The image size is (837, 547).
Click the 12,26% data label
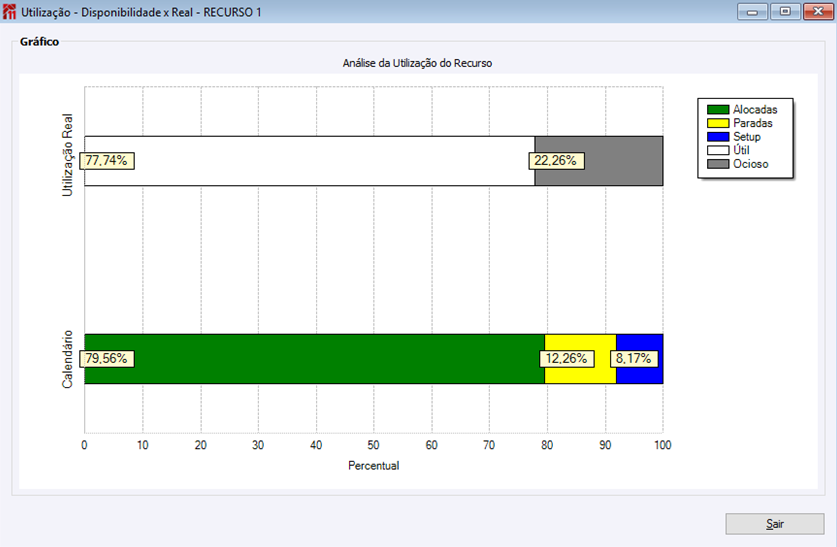coord(567,359)
